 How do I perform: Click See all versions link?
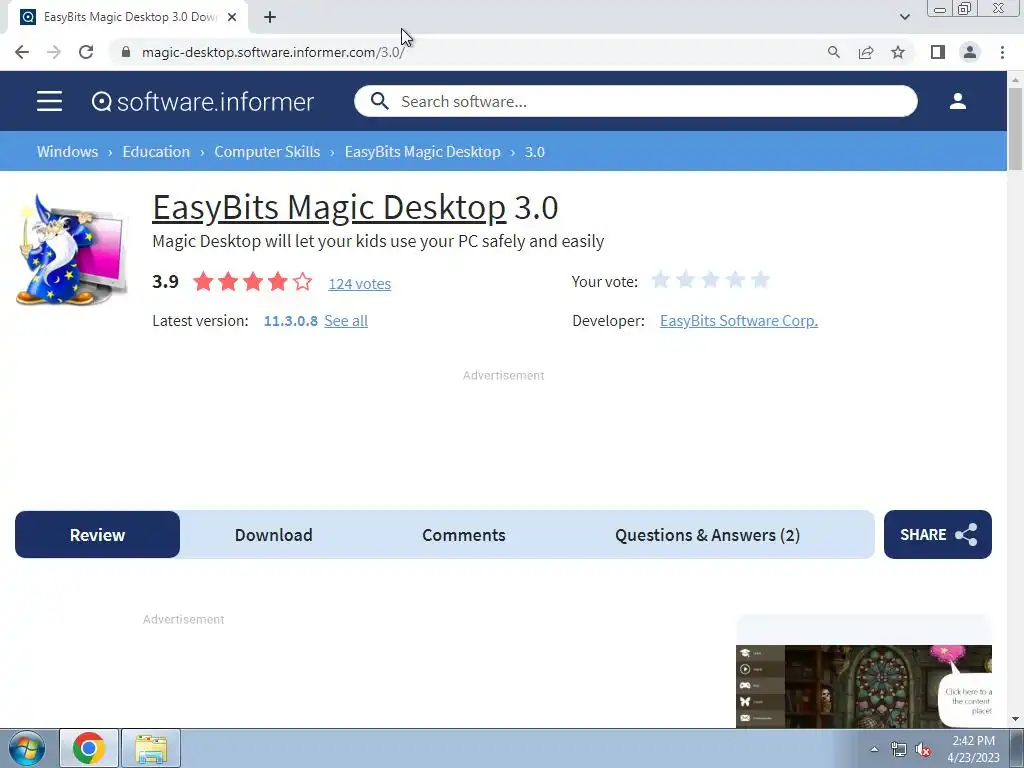346,321
